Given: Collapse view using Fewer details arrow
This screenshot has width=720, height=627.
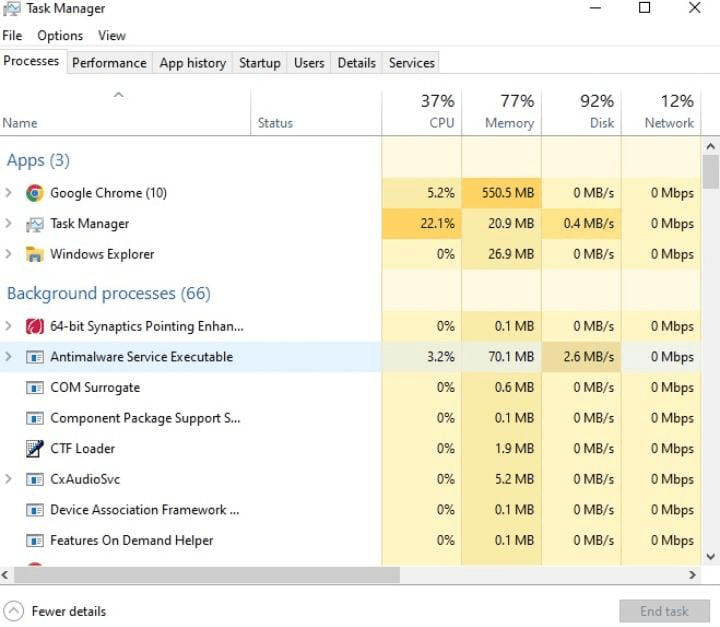Looking at the screenshot, I should (x=14, y=611).
